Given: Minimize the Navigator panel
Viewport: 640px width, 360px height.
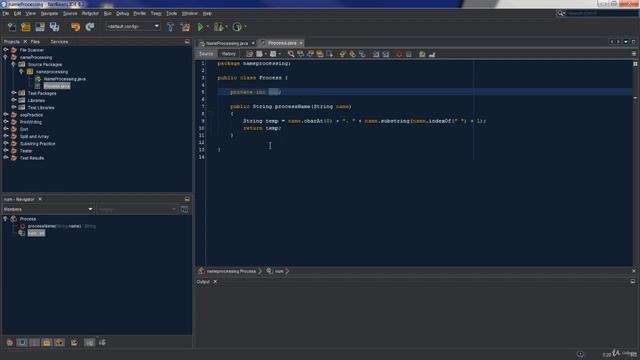Looking at the screenshot, I should [187, 199].
